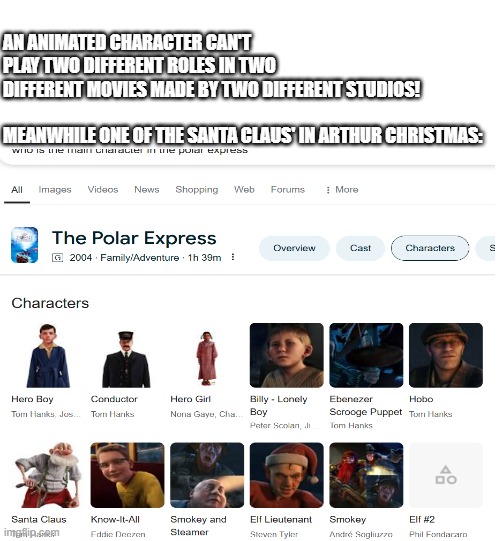The width and height of the screenshot is (500, 541).
Task: Expand the More search filters menu
Action: tap(342, 189)
